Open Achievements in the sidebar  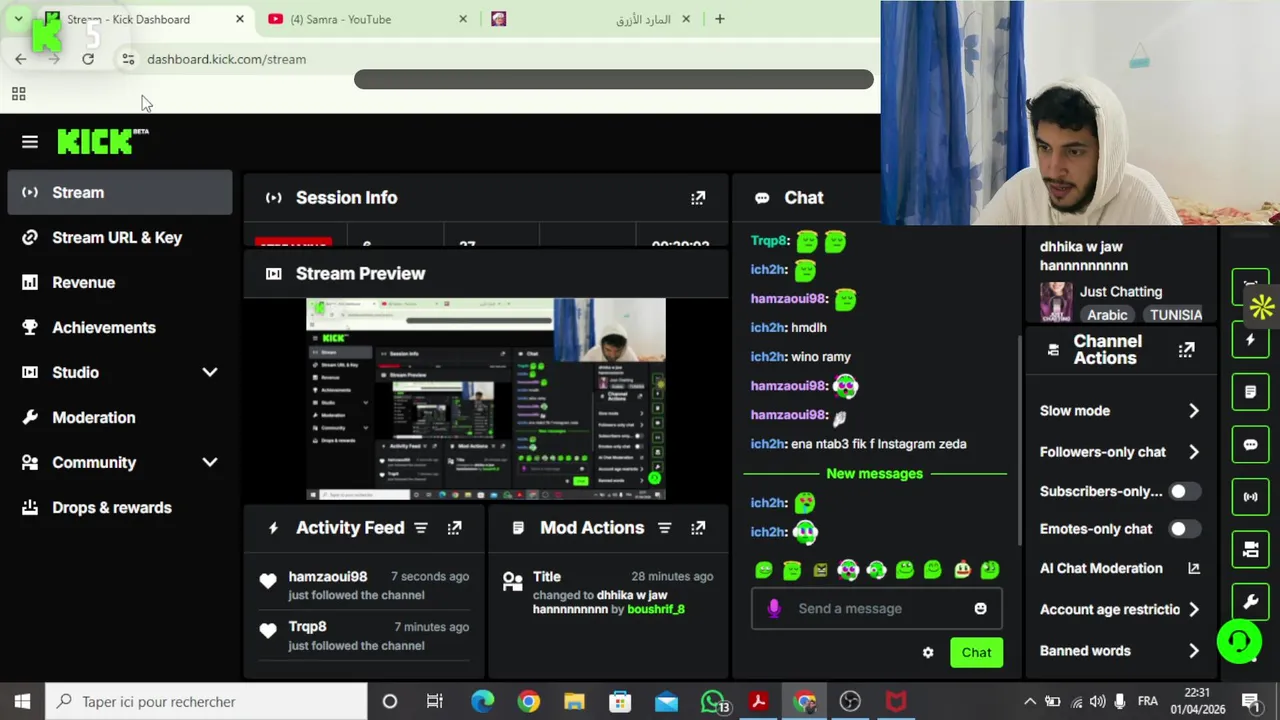(x=120, y=327)
